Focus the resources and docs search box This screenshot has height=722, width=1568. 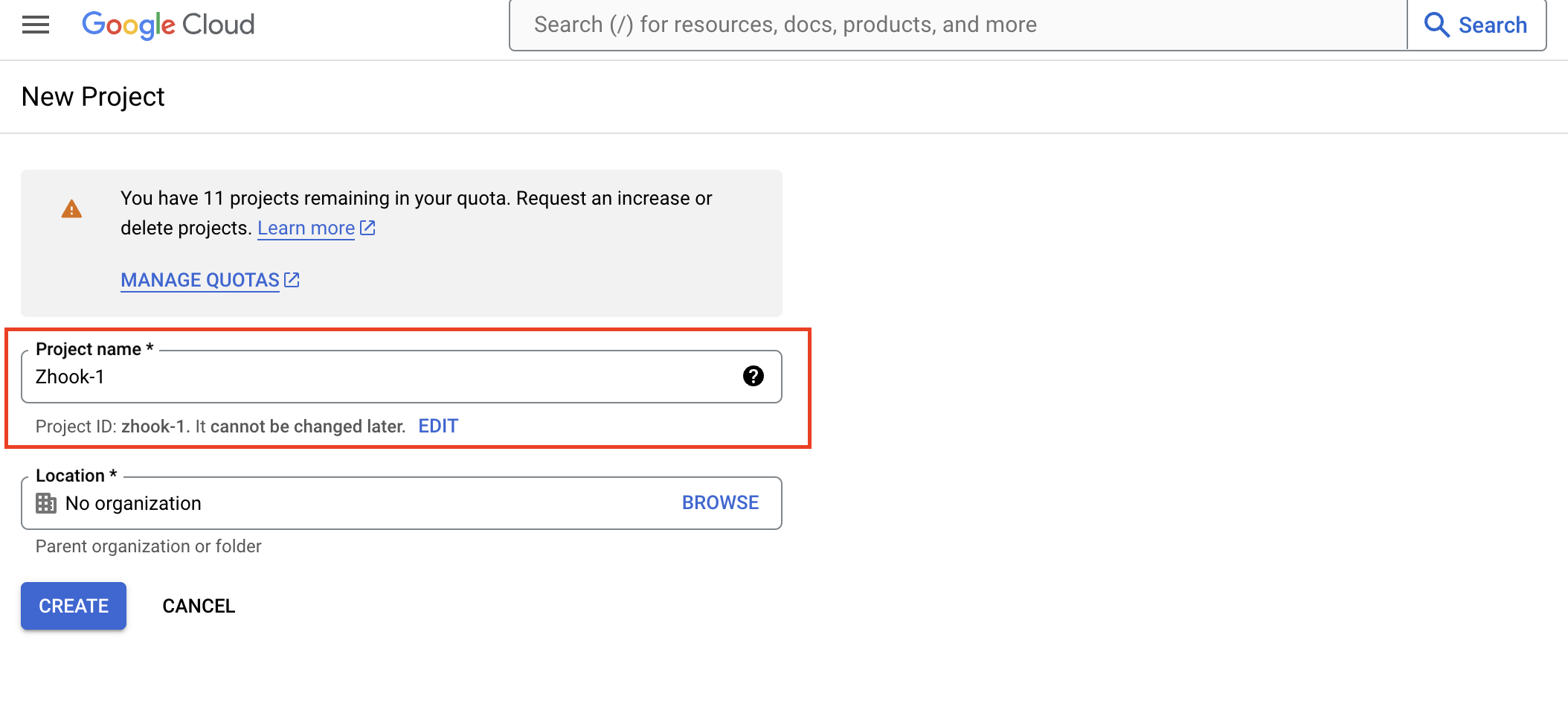[957, 25]
